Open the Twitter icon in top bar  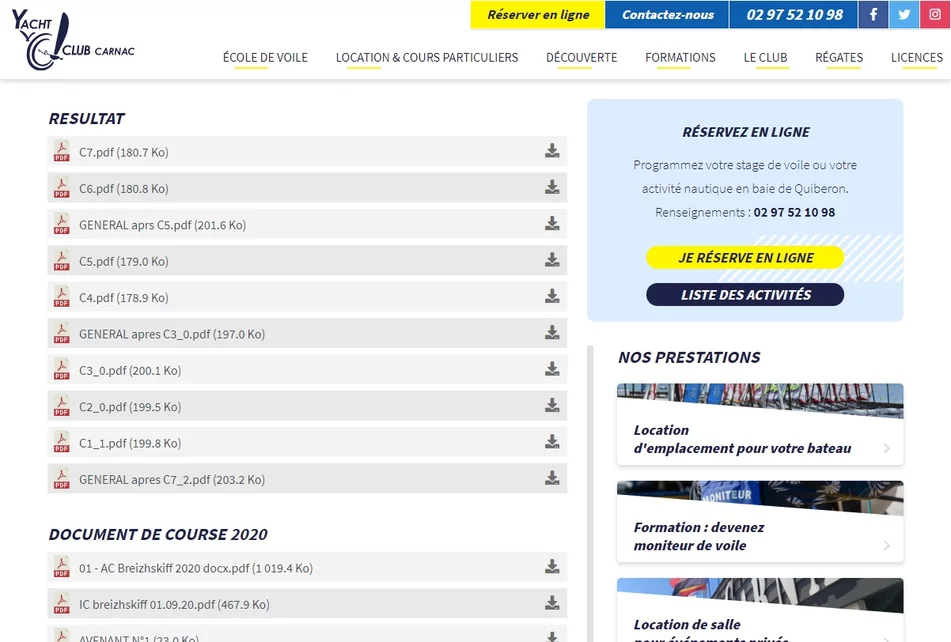pos(903,15)
